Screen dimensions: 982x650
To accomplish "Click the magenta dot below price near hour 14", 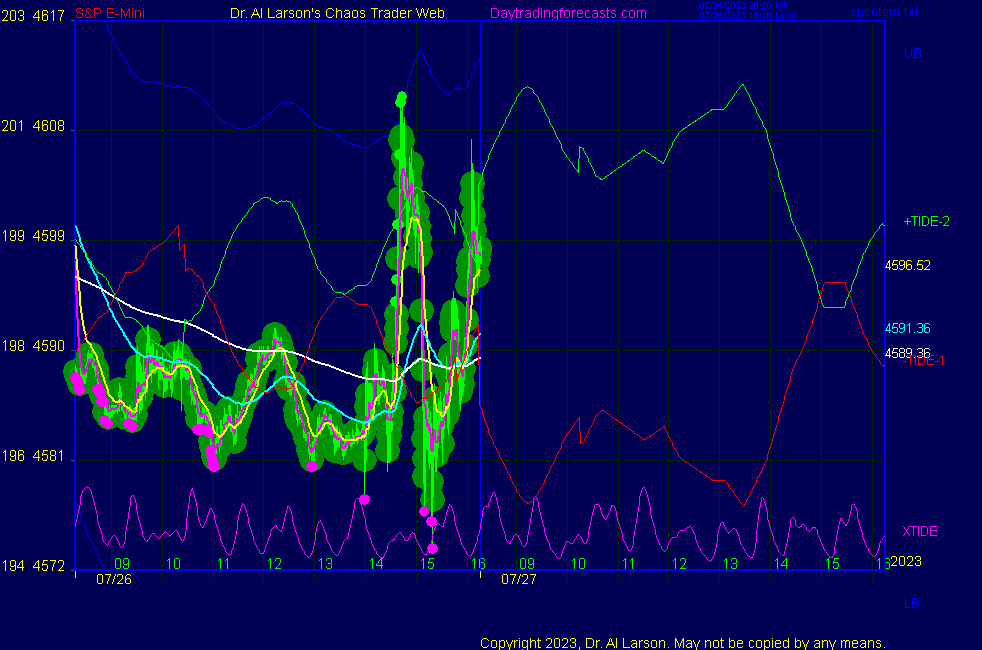I will coord(364,499).
